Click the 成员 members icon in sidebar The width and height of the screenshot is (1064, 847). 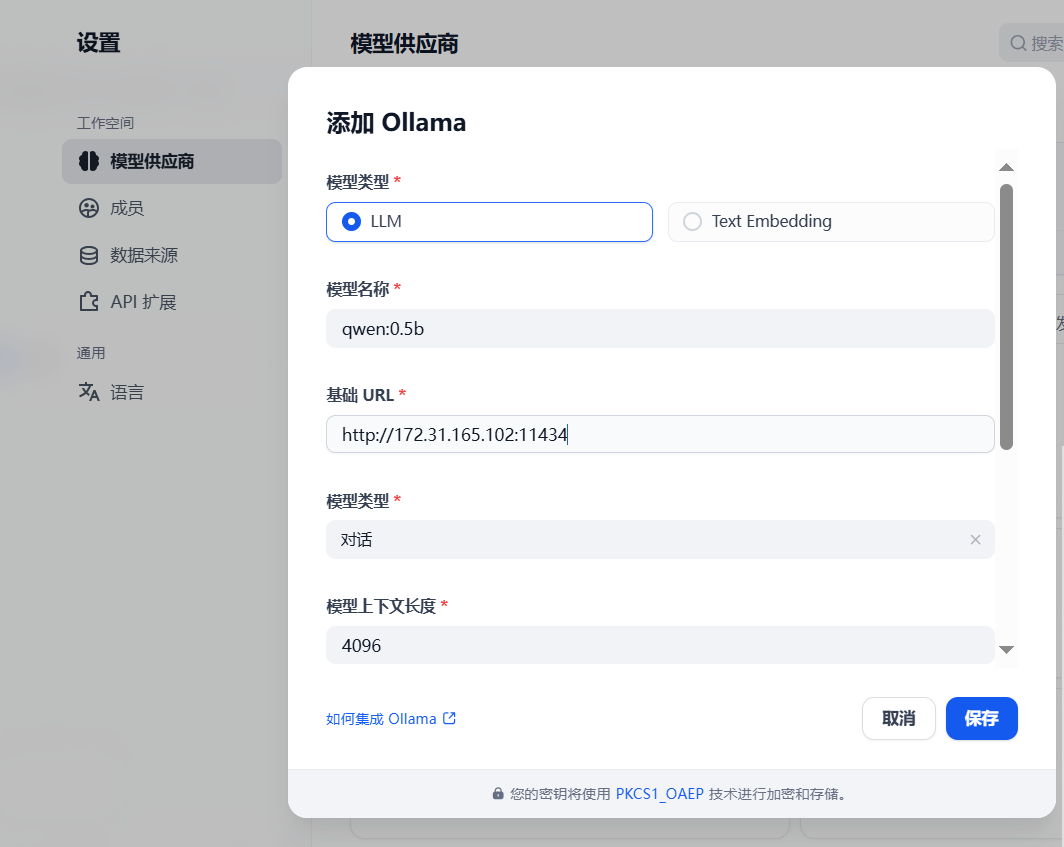[89, 208]
